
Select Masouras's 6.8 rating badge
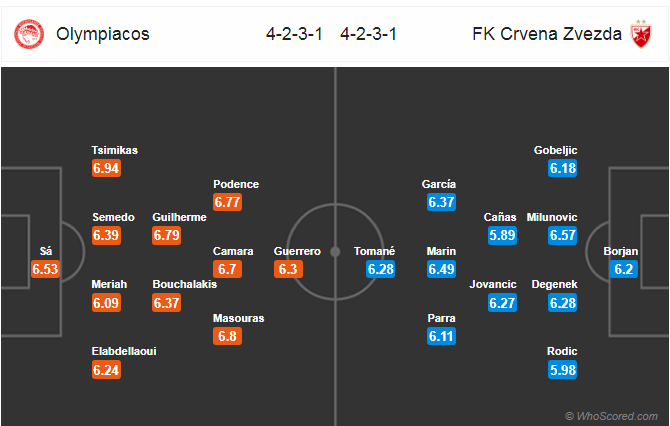tap(227, 336)
